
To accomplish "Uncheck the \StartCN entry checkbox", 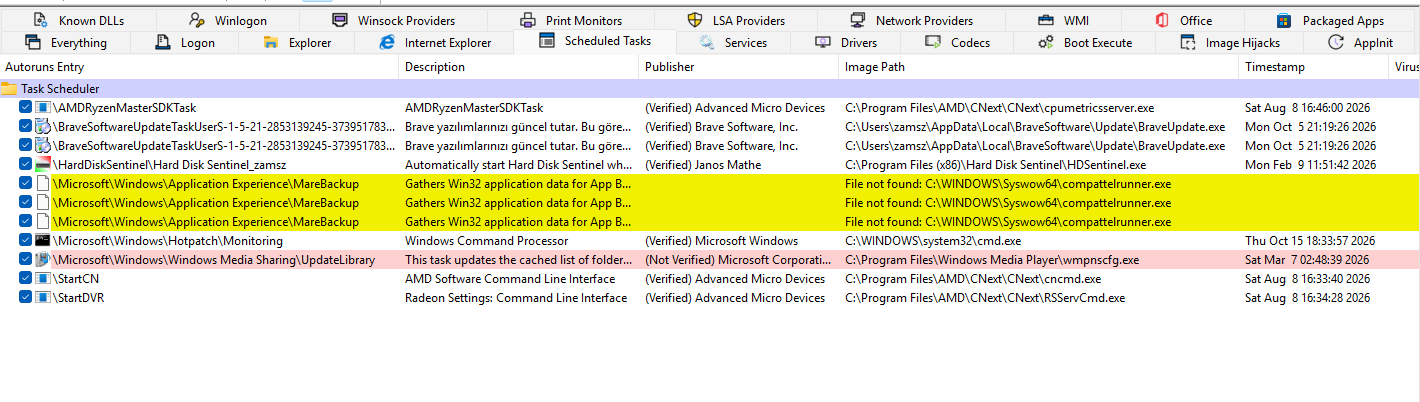I will [x=25, y=279].
